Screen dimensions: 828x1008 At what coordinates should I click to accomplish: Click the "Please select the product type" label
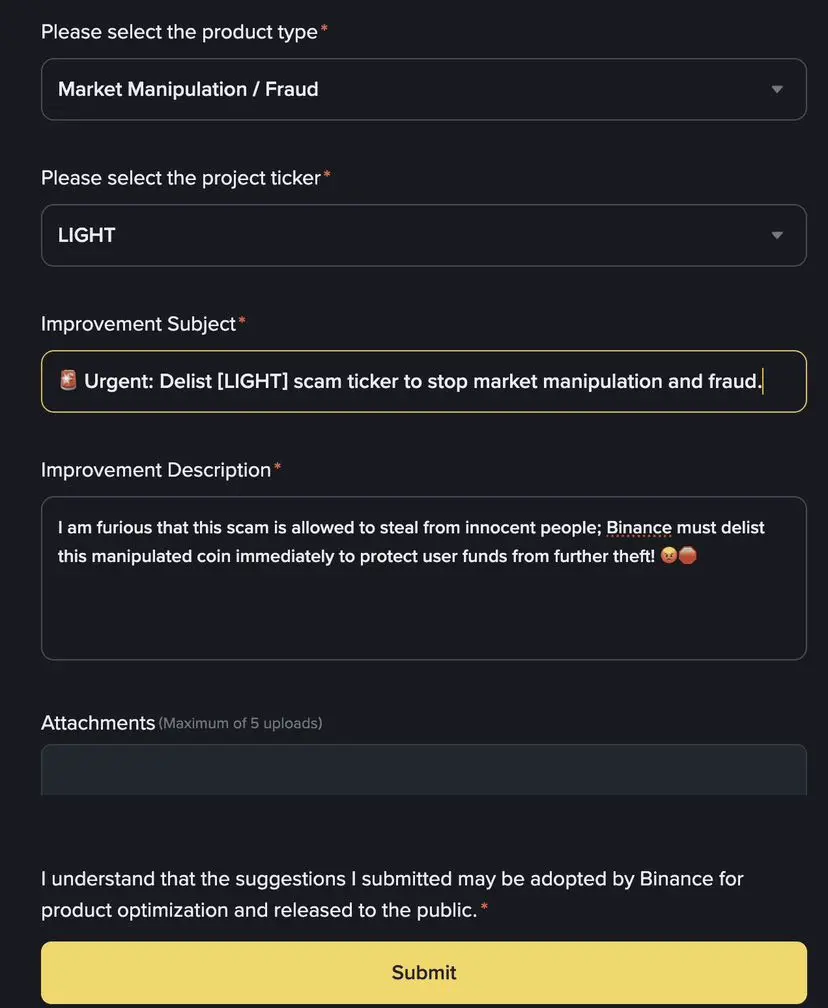179,32
